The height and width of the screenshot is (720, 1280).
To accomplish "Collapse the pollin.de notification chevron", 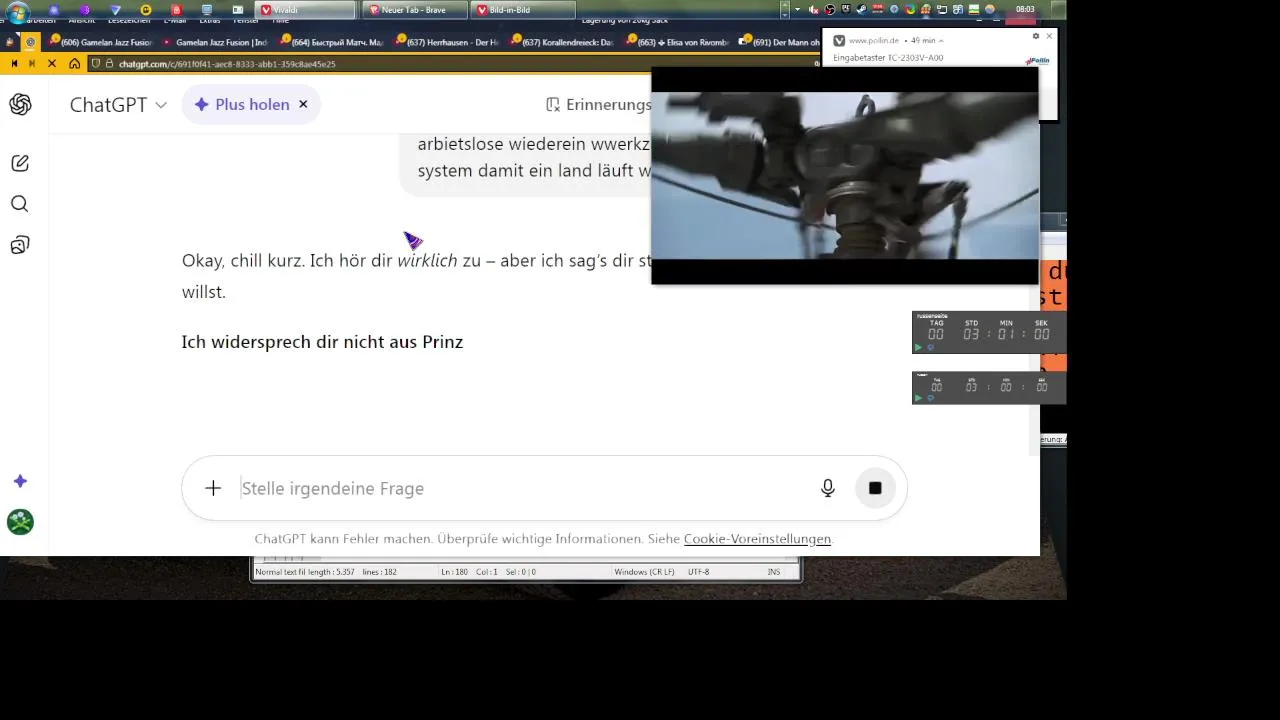I will 941,41.
